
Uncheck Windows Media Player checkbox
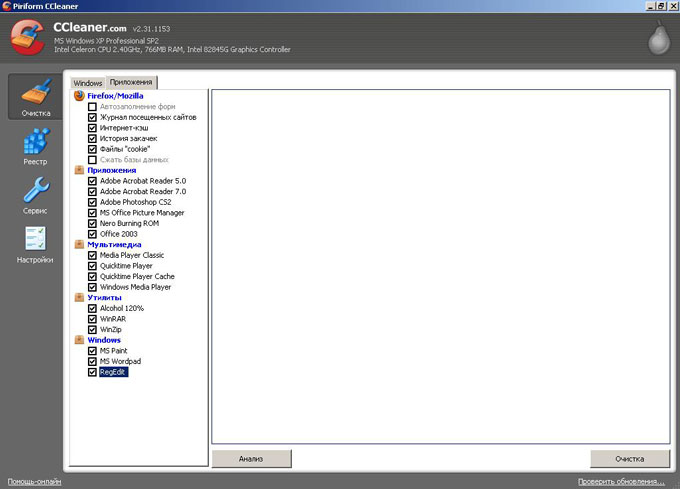92,287
